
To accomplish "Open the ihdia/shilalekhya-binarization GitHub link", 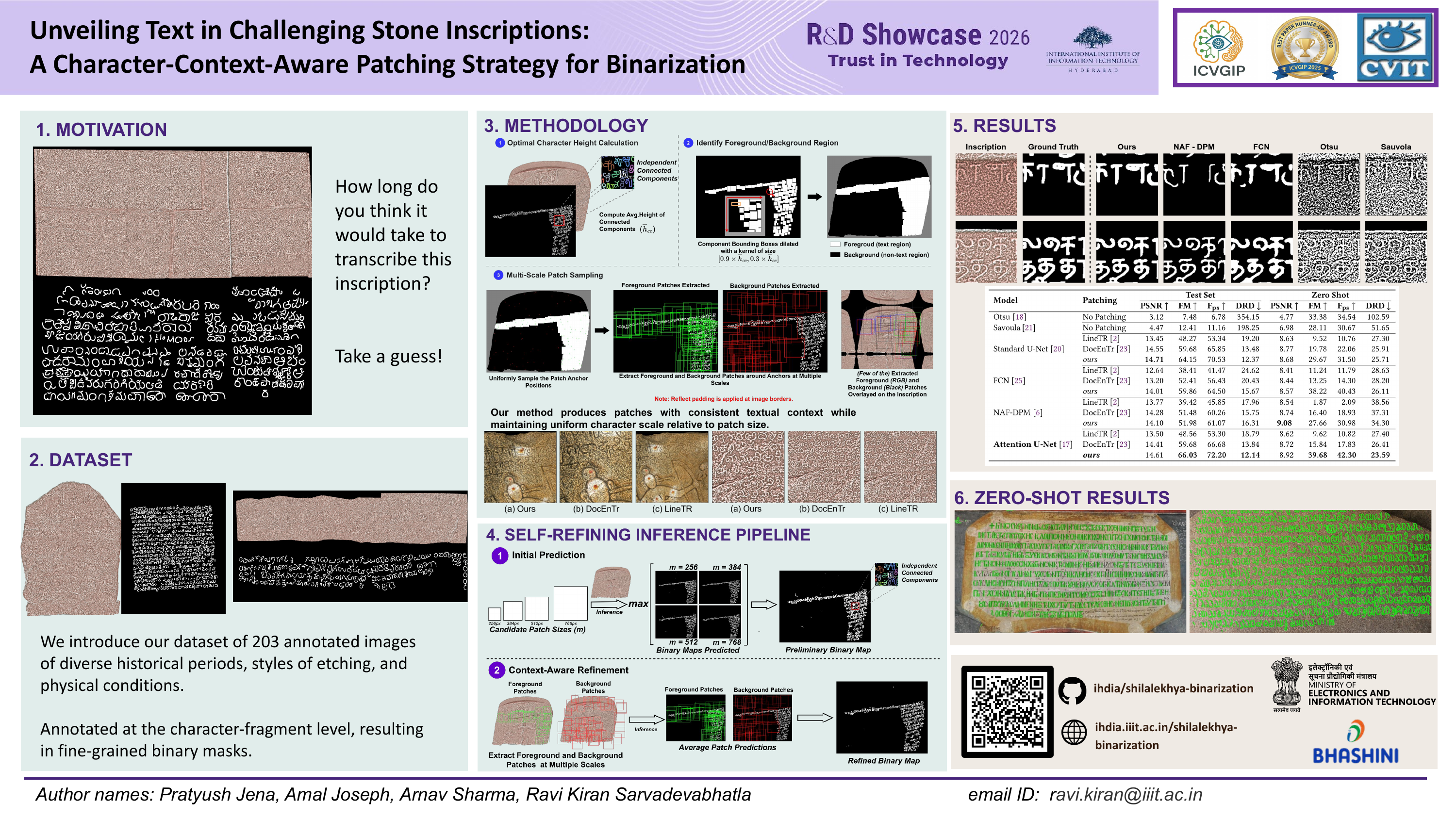I will coord(1173,688).
